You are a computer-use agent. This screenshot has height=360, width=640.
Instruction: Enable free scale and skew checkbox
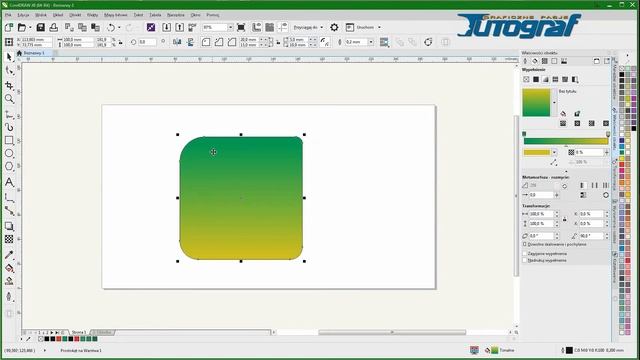pyautogui.click(x=525, y=244)
